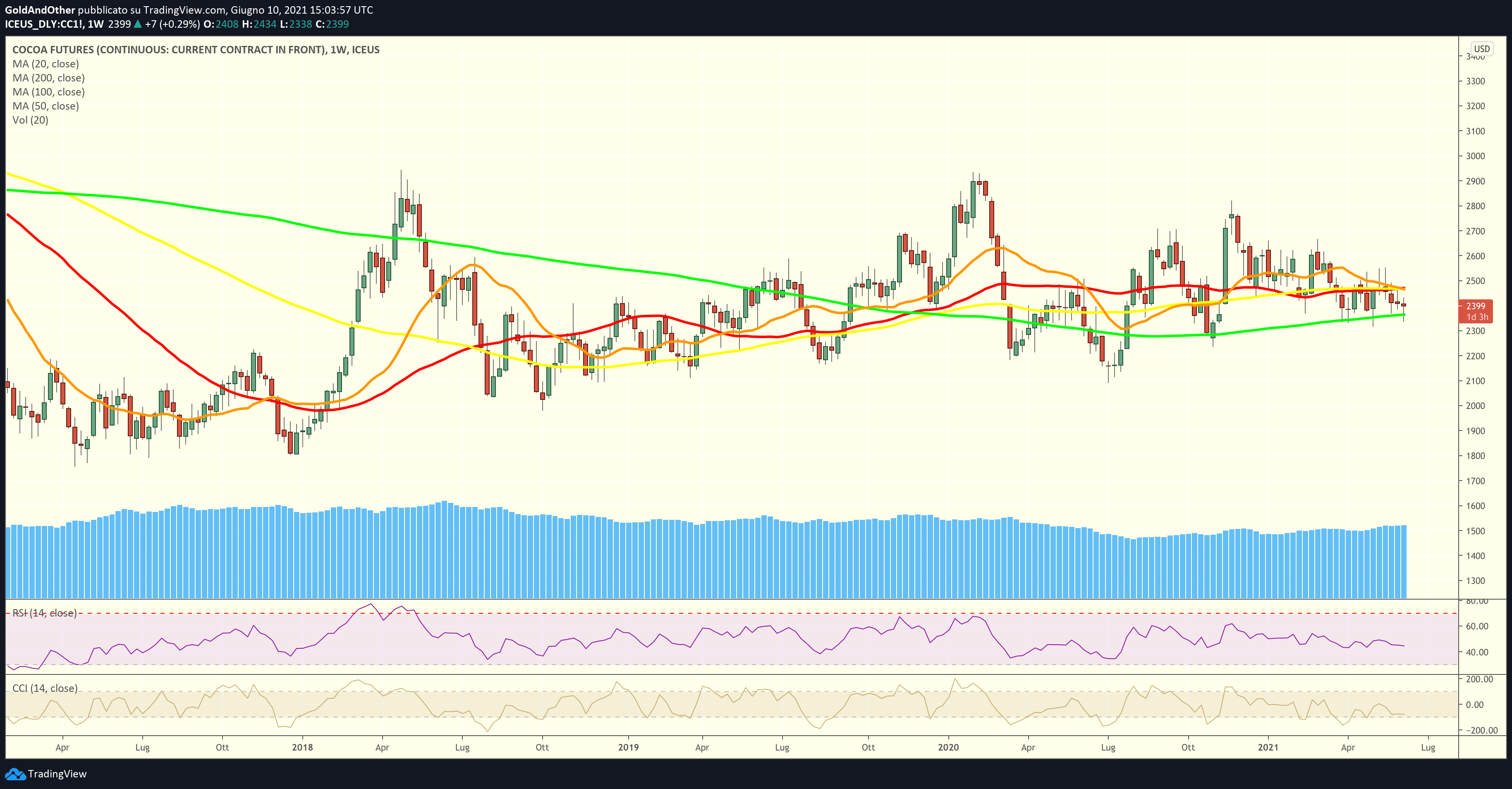Click the +7 (+0.29%) change value
Viewport: 1512px width, 789px height.
(x=172, y=24)
